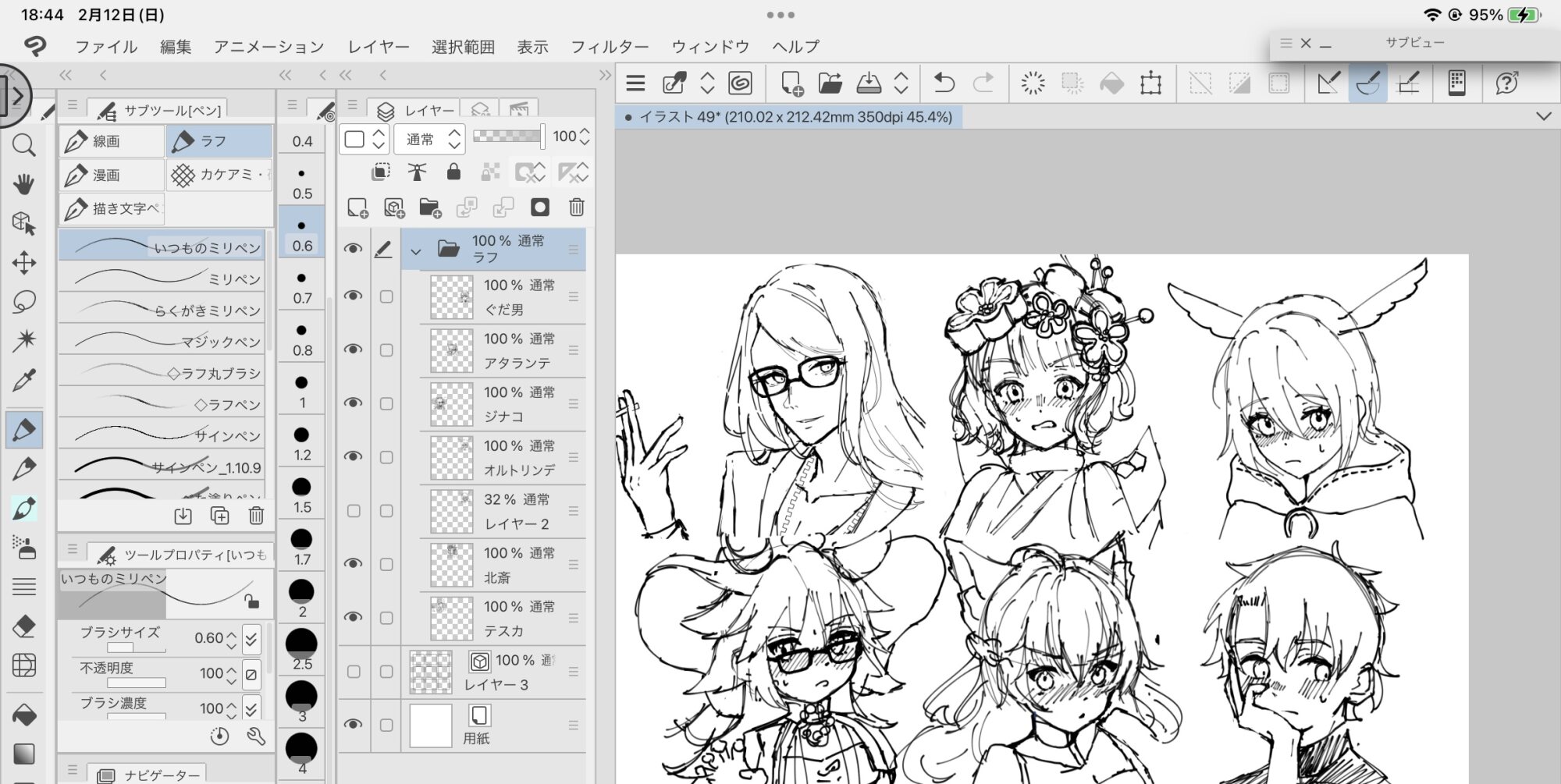Open the フィルター menu
1561x784 pixels.
pos(609,47)
